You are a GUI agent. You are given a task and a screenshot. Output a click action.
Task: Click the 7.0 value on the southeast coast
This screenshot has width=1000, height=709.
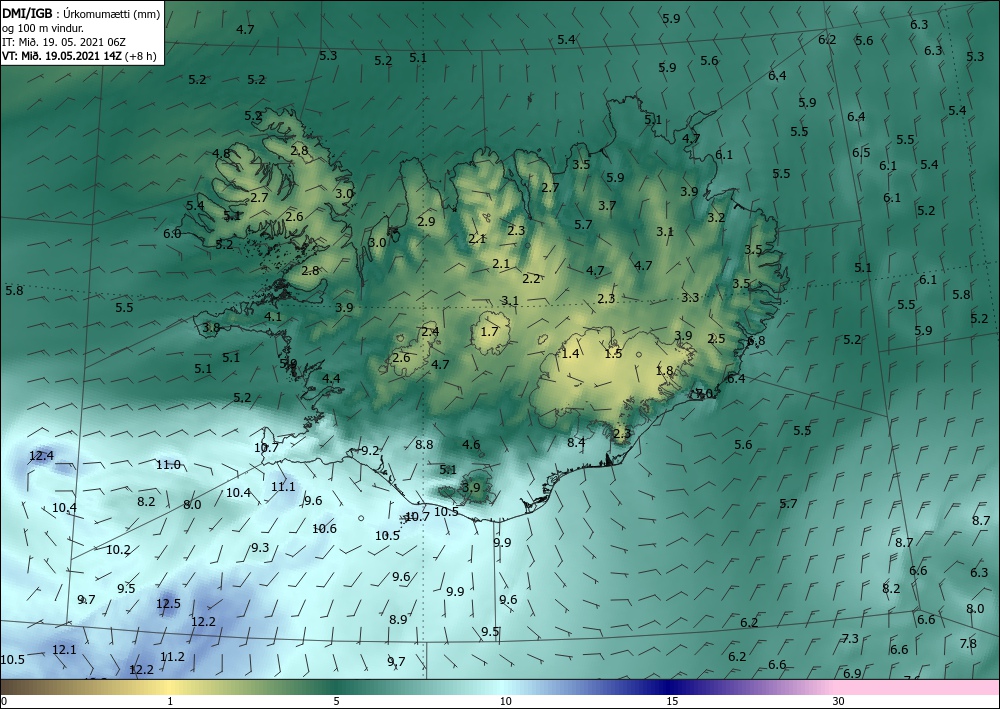tap(703, 393)
